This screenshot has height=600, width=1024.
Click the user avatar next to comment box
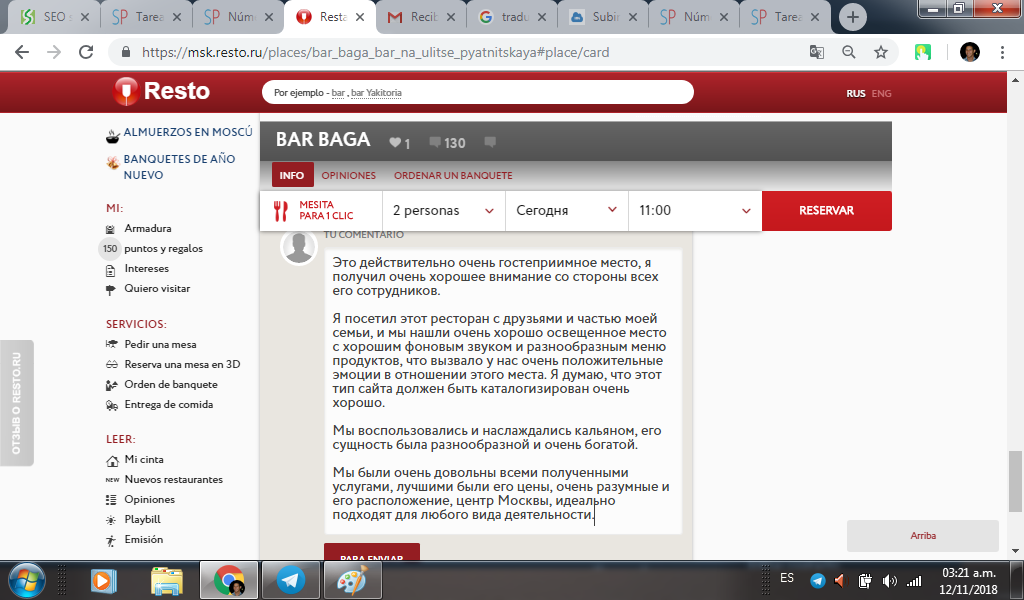click(299, 246)
